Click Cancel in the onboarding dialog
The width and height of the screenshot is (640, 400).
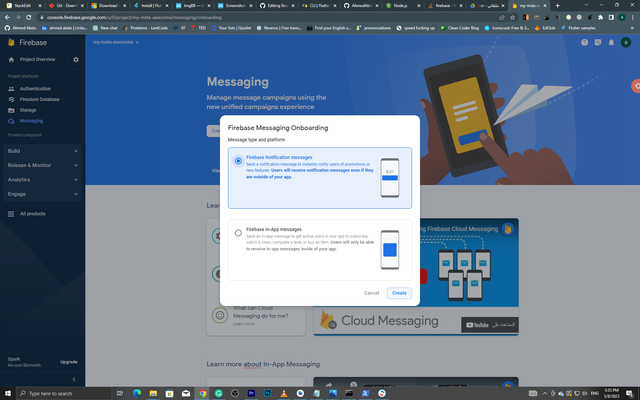[x=371, y=293]
